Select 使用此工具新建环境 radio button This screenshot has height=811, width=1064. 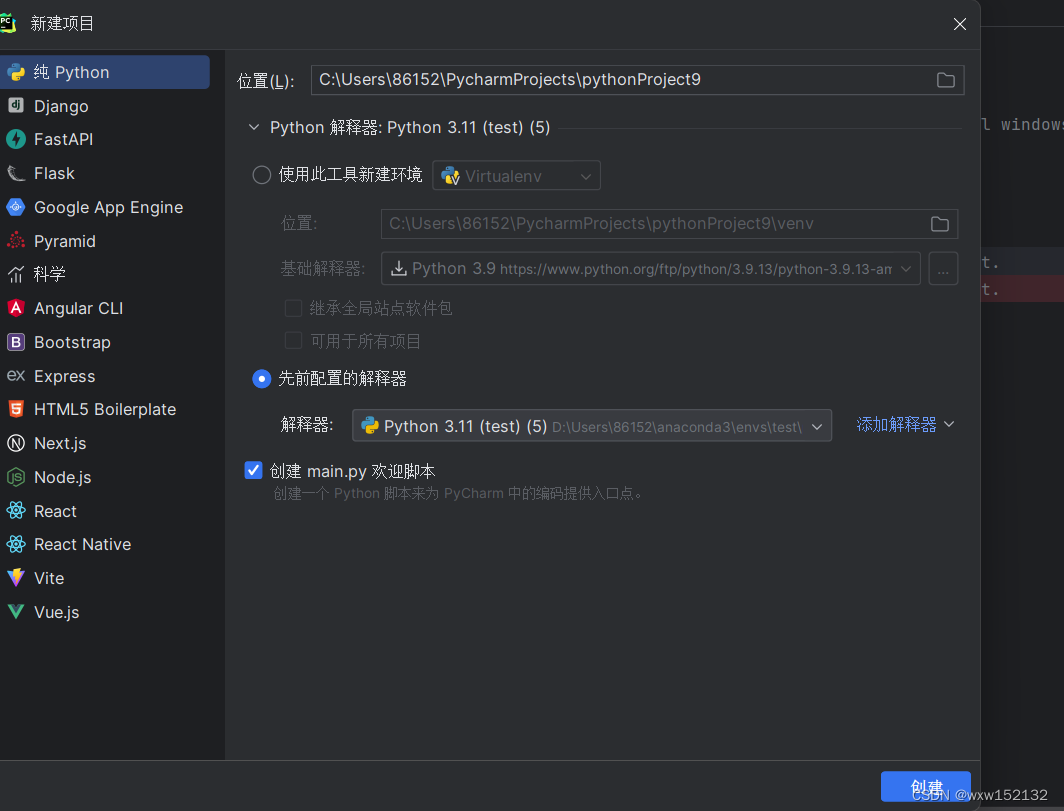click(x=261, y=175)
